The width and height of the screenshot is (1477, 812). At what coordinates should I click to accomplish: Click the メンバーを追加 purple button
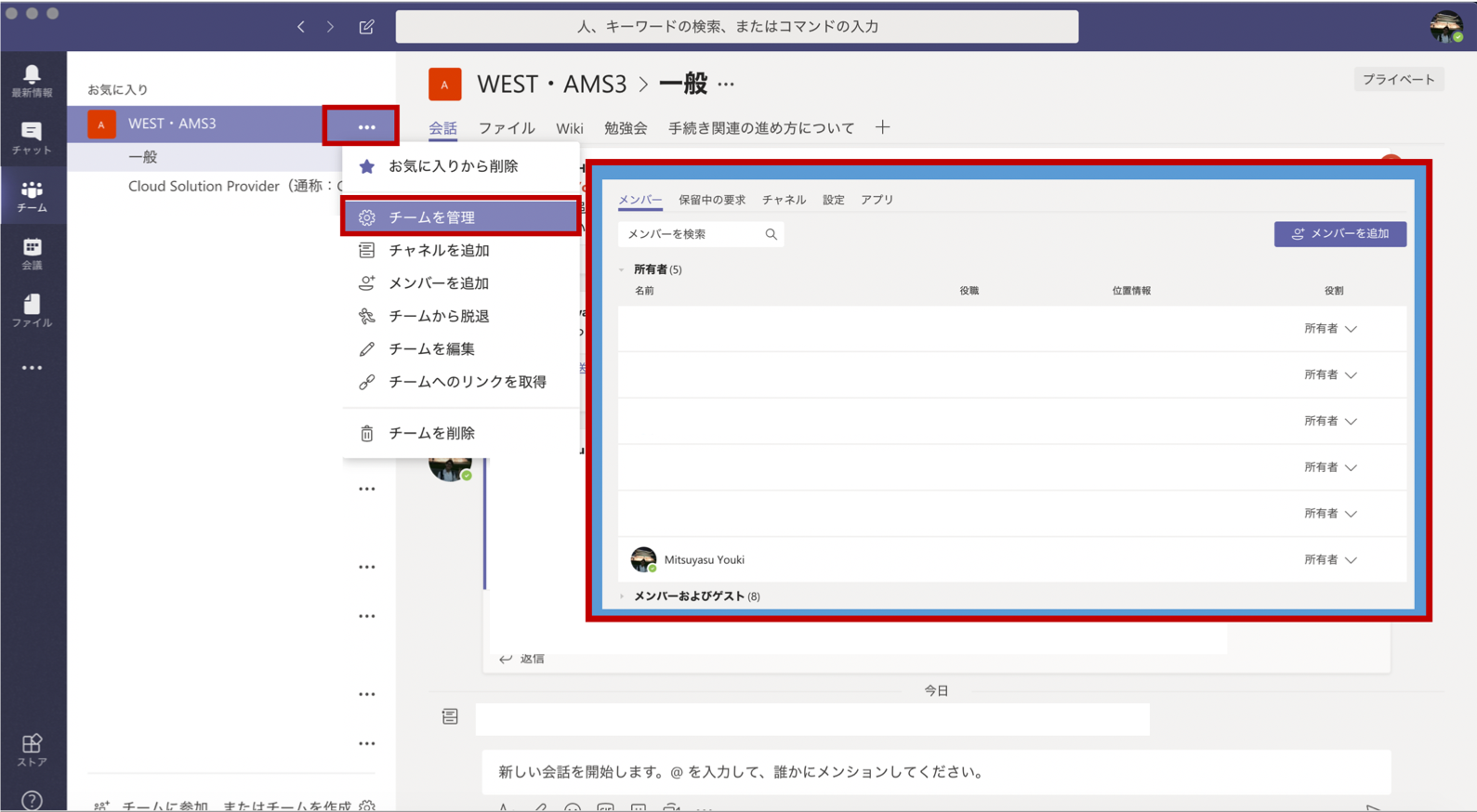(1339, 234)
